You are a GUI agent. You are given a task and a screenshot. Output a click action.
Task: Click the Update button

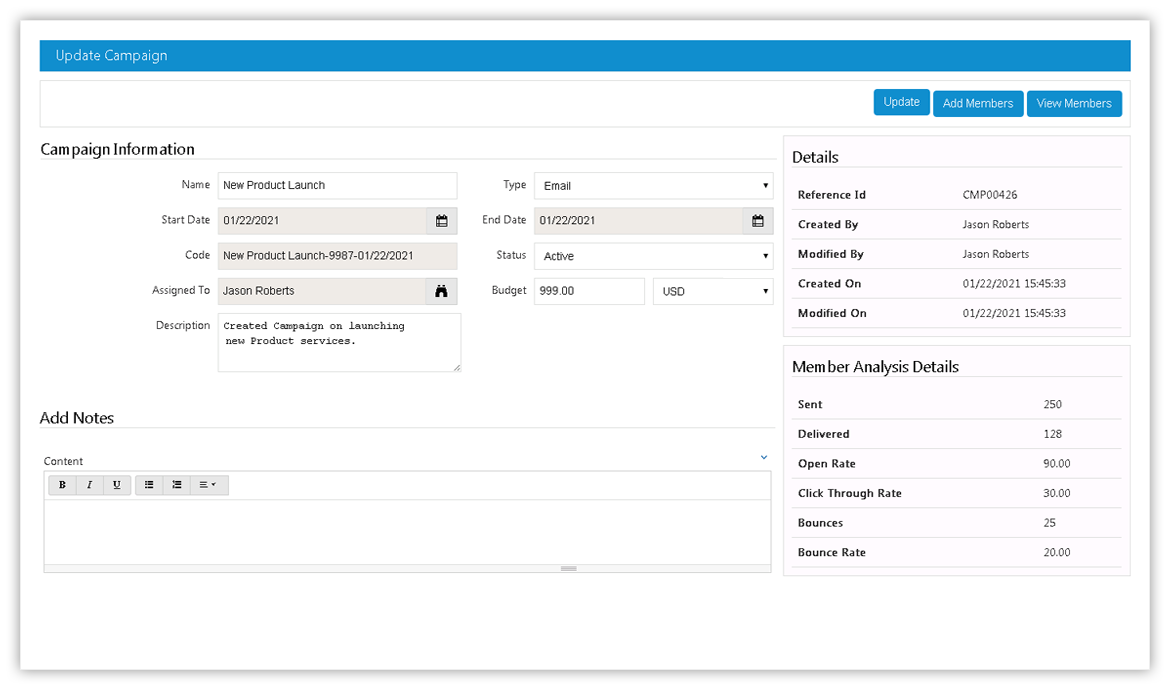[901, 102]
